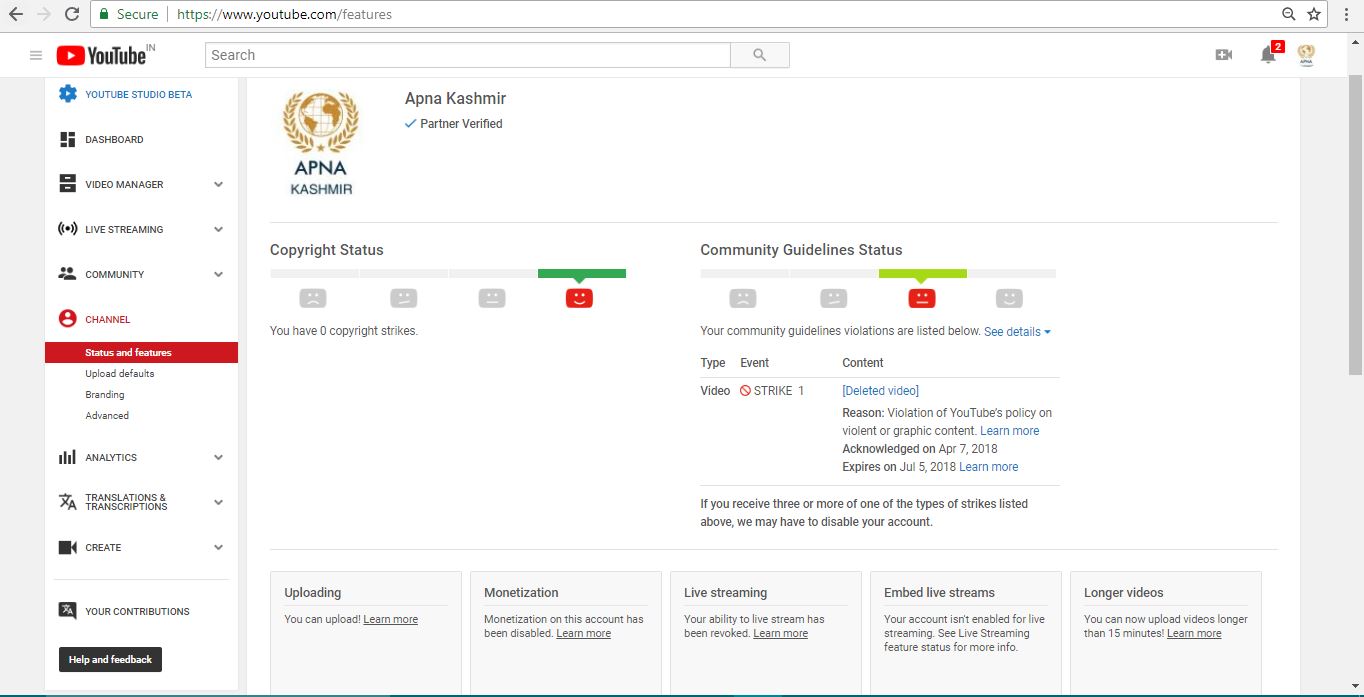Click the Video Manager icon
1364x697 pixels.
67,184
